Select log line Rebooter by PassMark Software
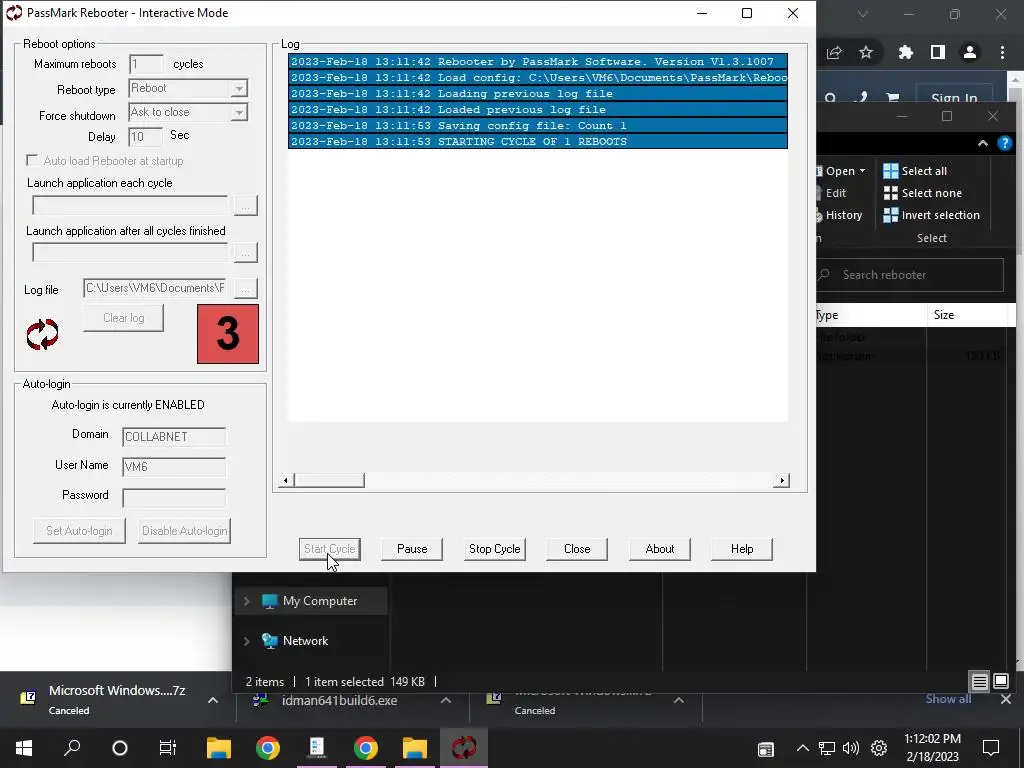 click(538, 61)
